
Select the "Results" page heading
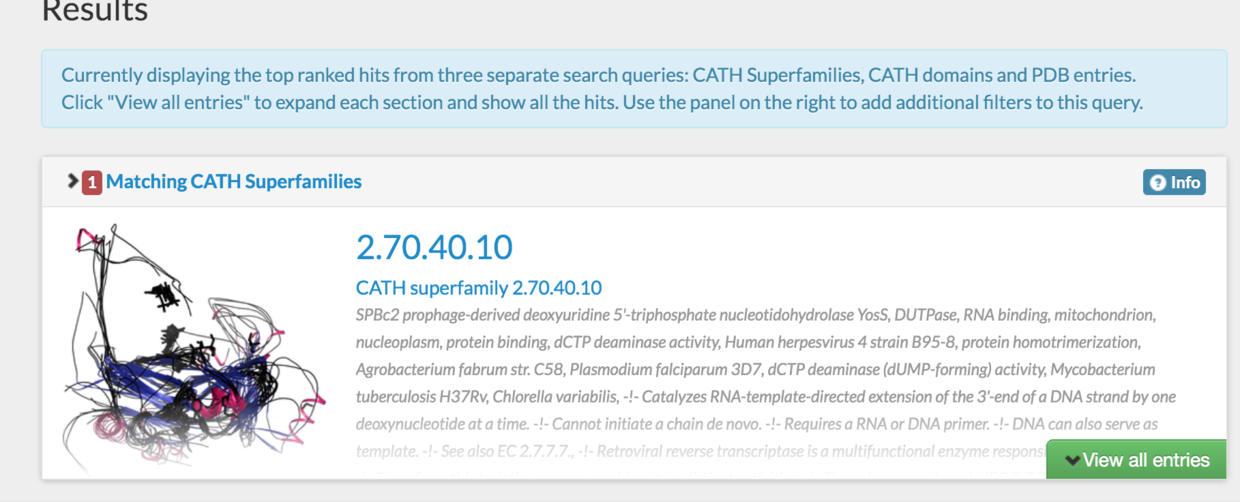coord(95,12)
